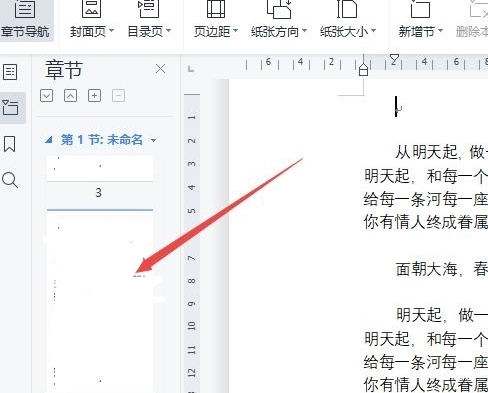Remove section with the minus button
The image size is (488, 393).
(x=118, y=96)
